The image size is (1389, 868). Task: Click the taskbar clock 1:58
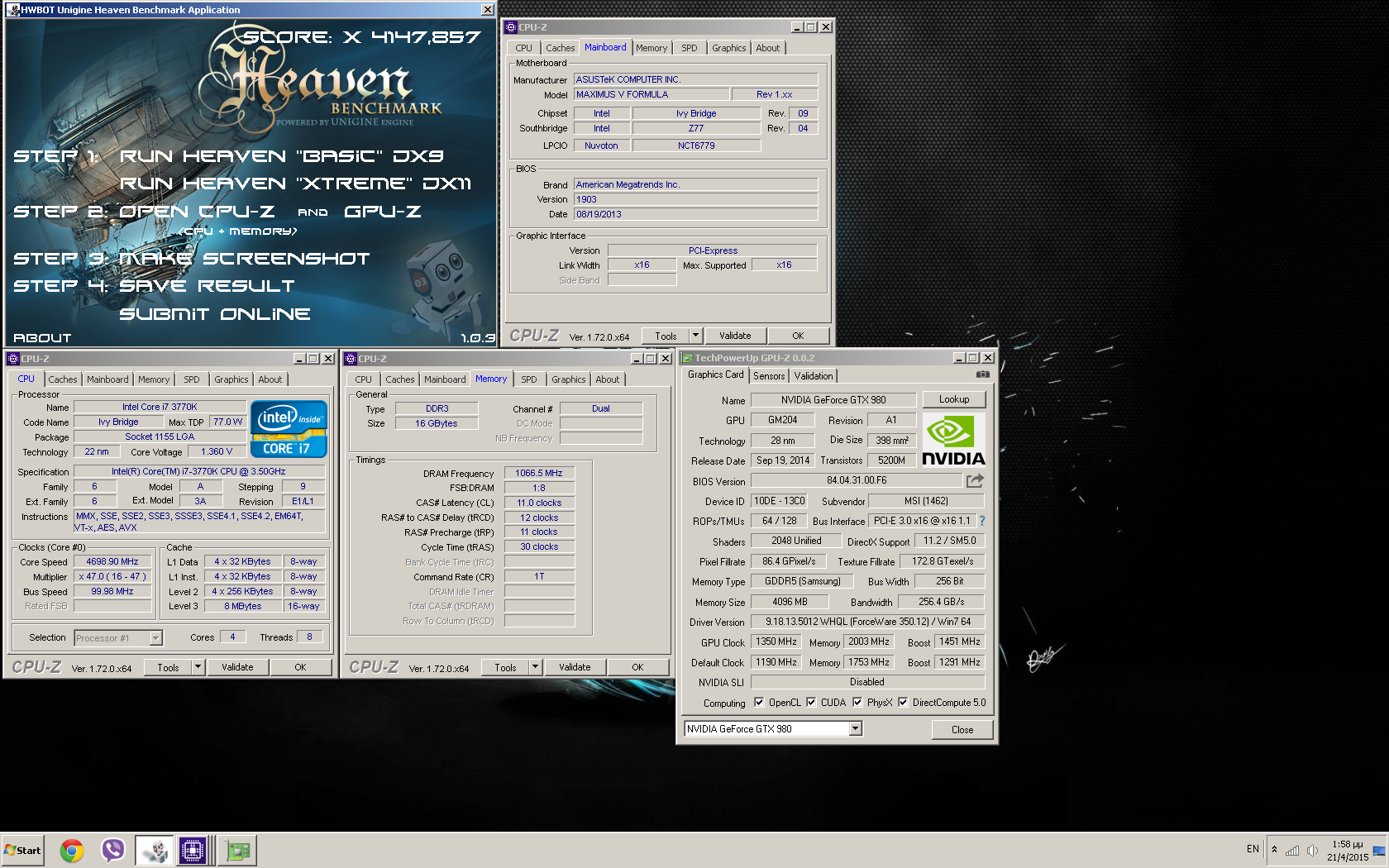point(1347,844)
